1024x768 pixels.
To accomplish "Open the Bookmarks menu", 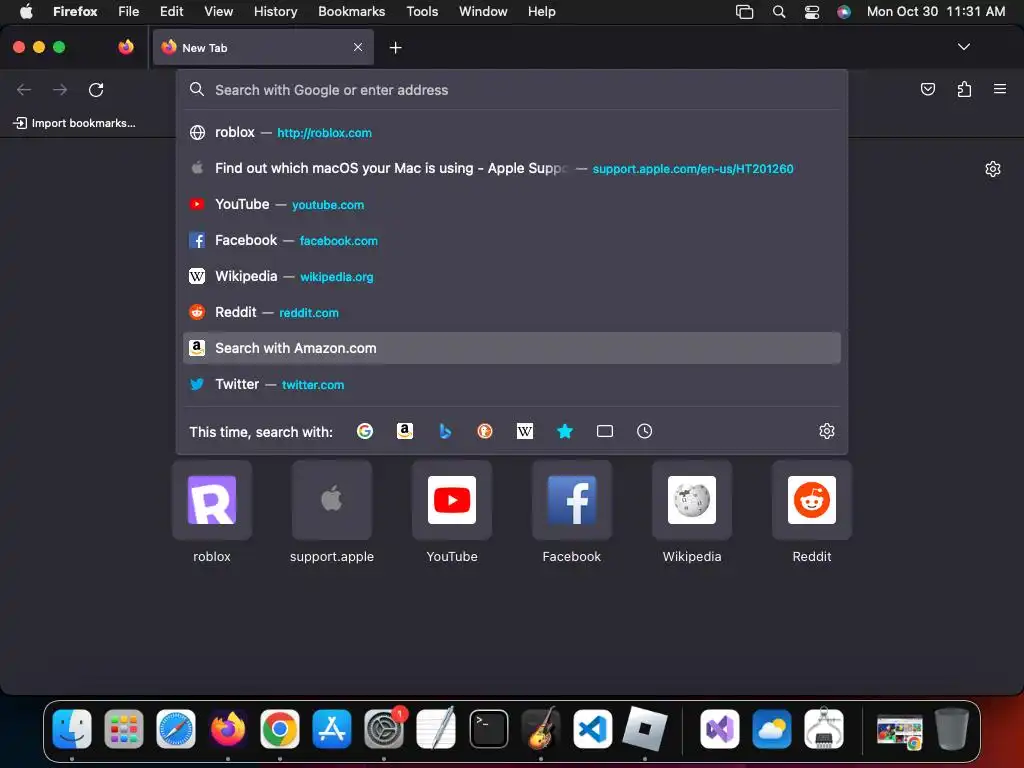I will (x=351, y=11).
